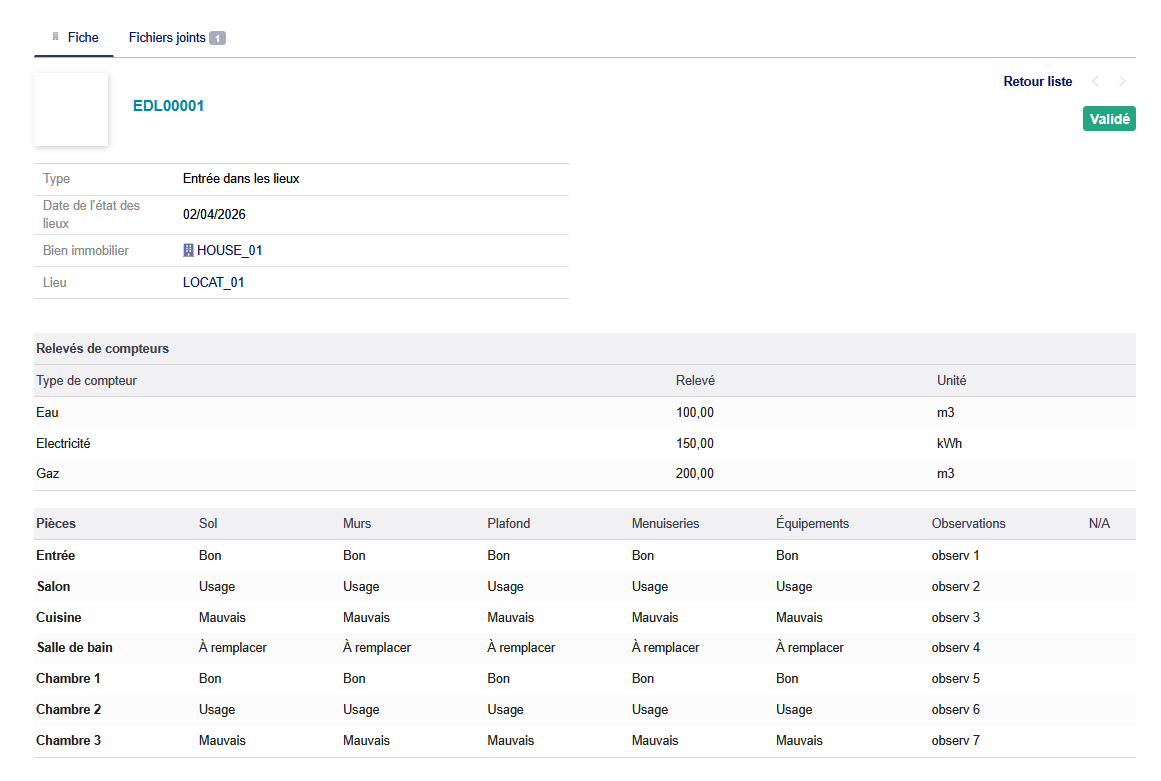This screenshot has height=781, width=1161.
Task: Open the HOUSE_01 property link
Action: point(229,251)
